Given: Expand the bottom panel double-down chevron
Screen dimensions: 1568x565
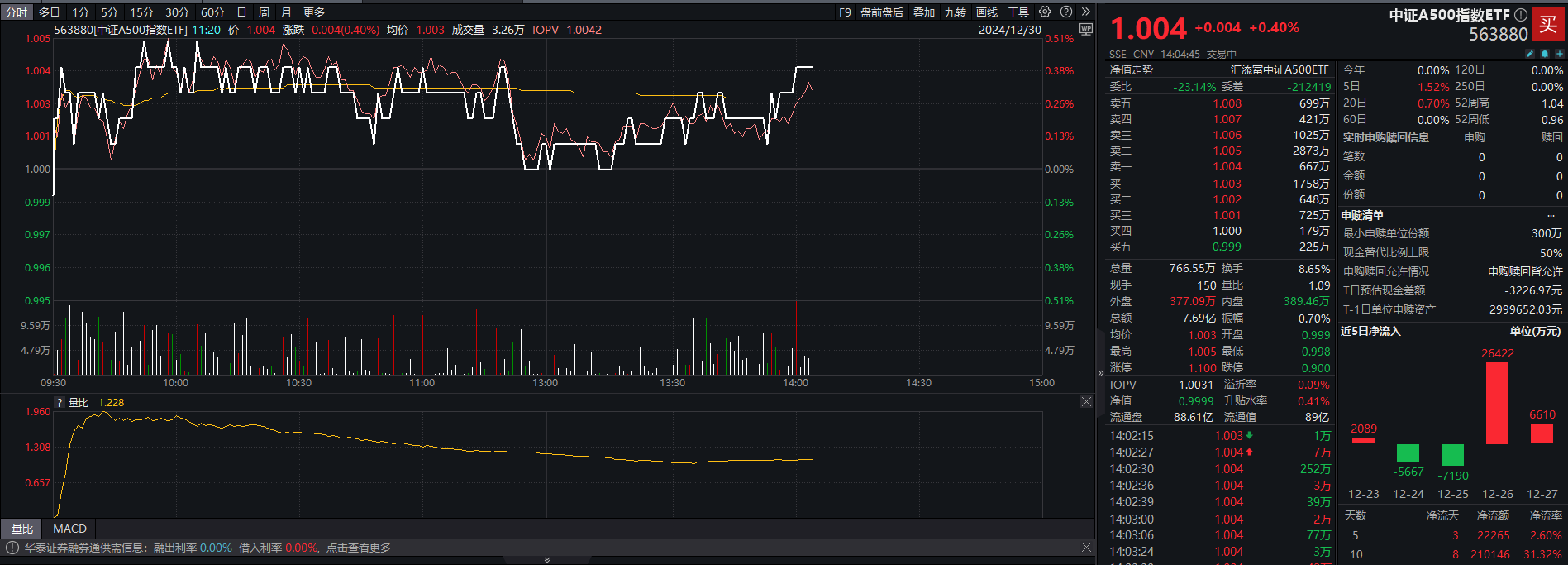Looking at the screenshot, I should click(546, 560).
